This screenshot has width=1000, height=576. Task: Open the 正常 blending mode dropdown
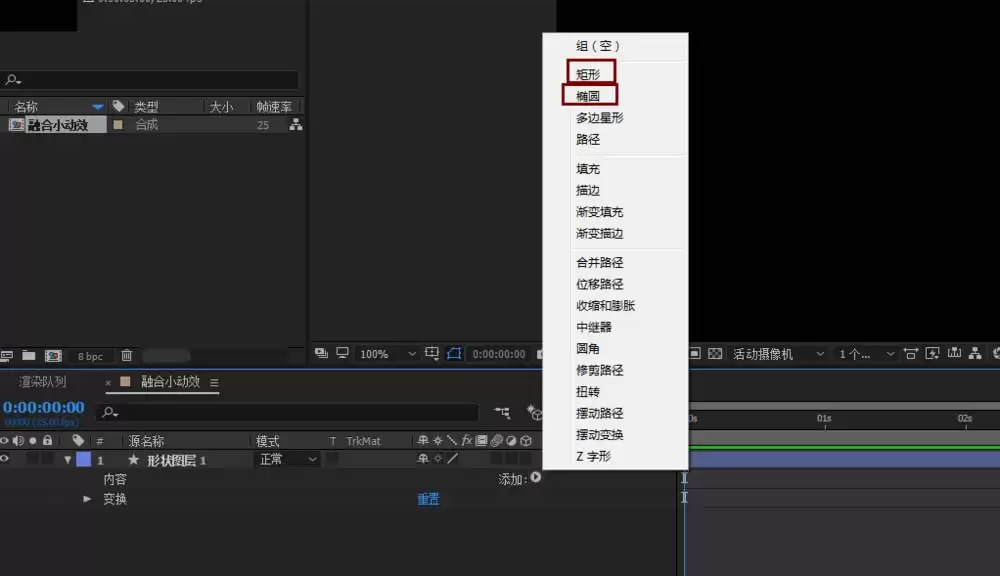click(x=287, y=459)
